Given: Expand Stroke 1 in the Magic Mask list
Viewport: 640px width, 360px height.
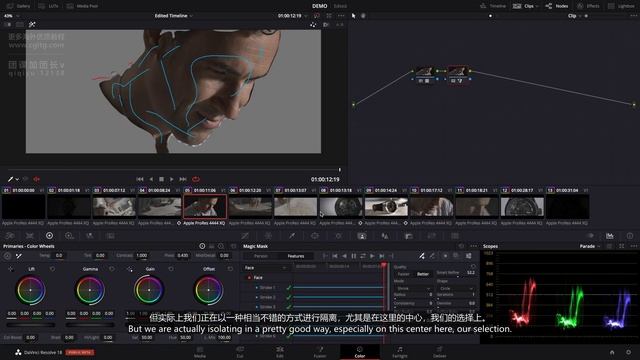Looking at the screenshot, I should click(x=257, y=287).
